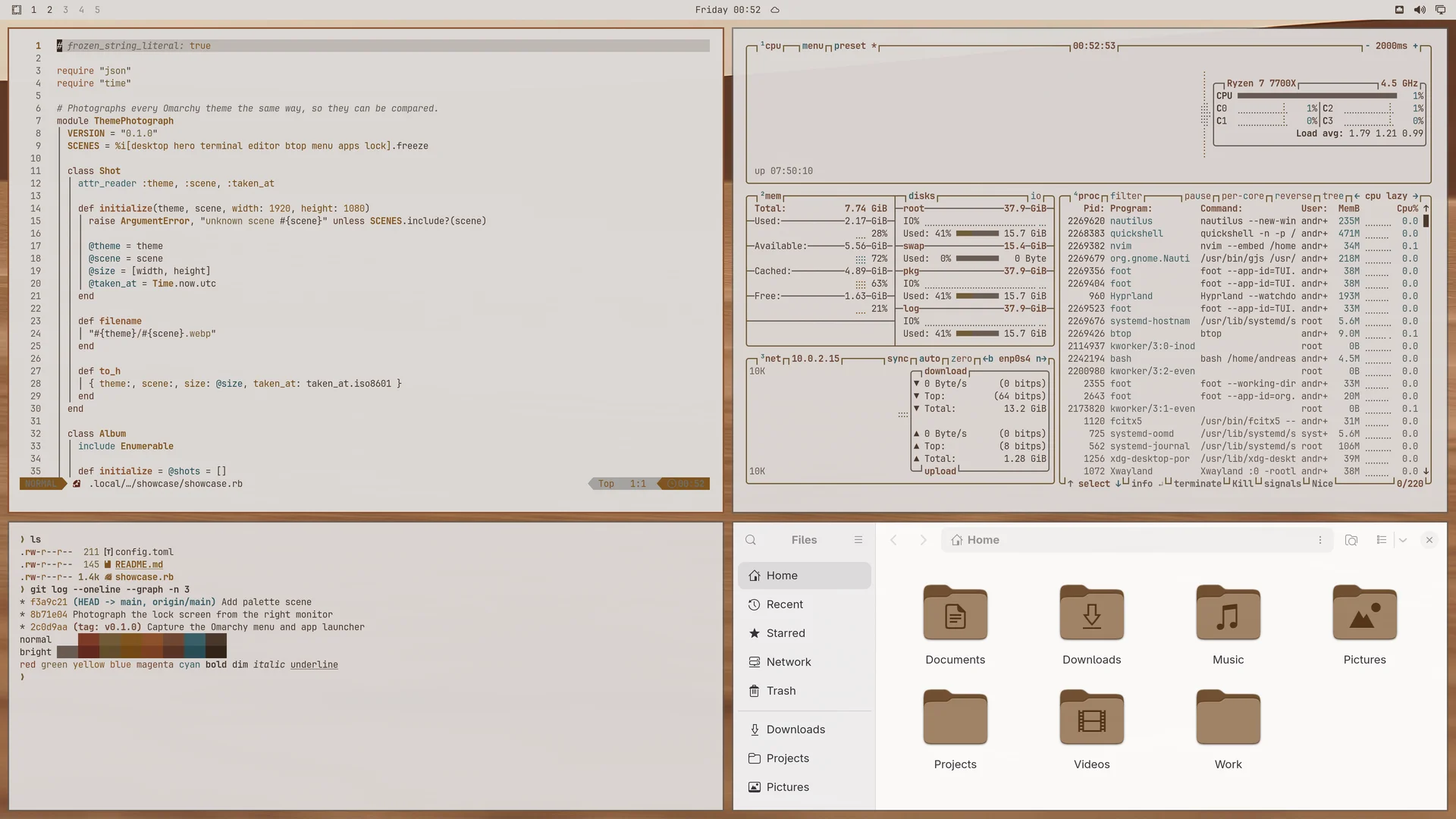Select Recent in the Files sidebar
Screen dimensions: 1456x819
[x=805, y=604]
